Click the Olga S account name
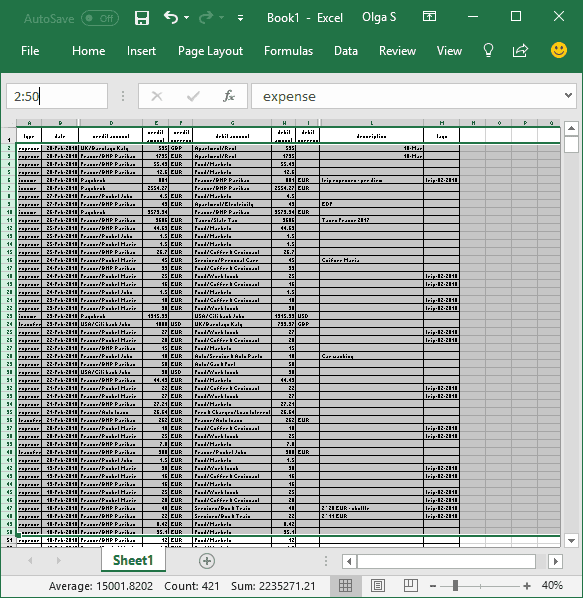Screen dimensions: 583x598 click(379, 17)
